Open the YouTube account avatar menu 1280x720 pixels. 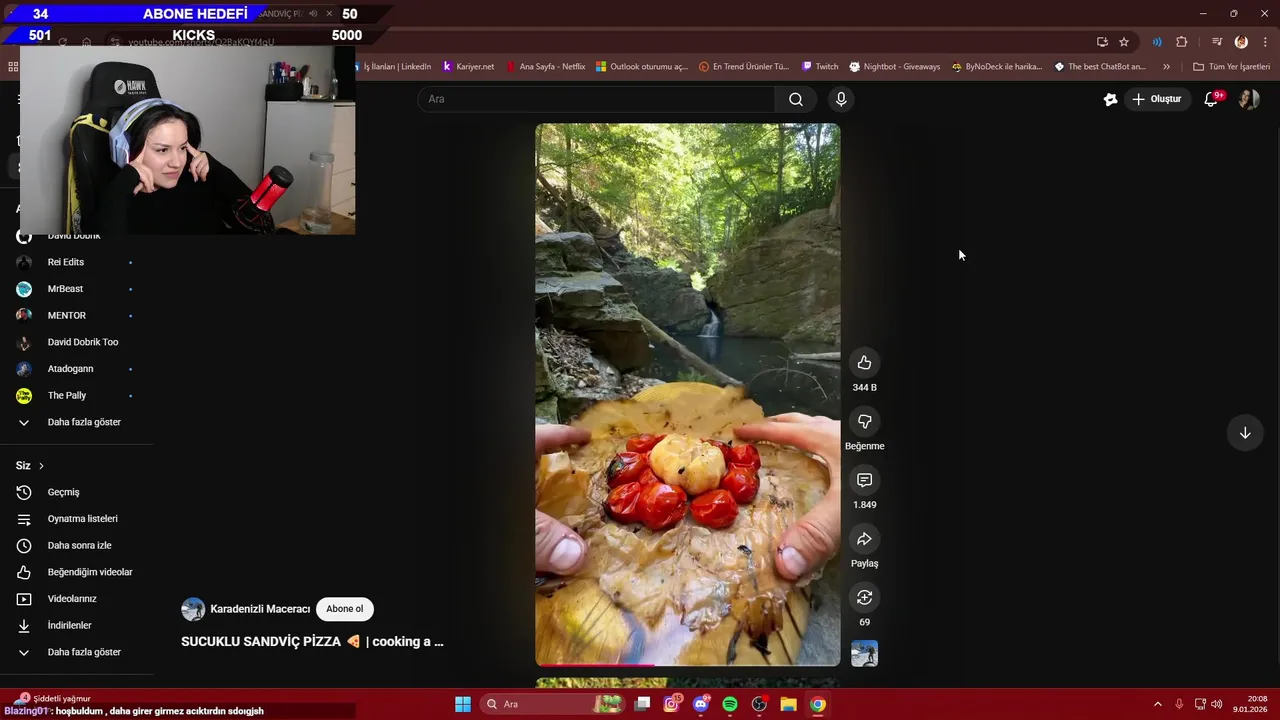pyautogui.click(x=1248, y=99)
